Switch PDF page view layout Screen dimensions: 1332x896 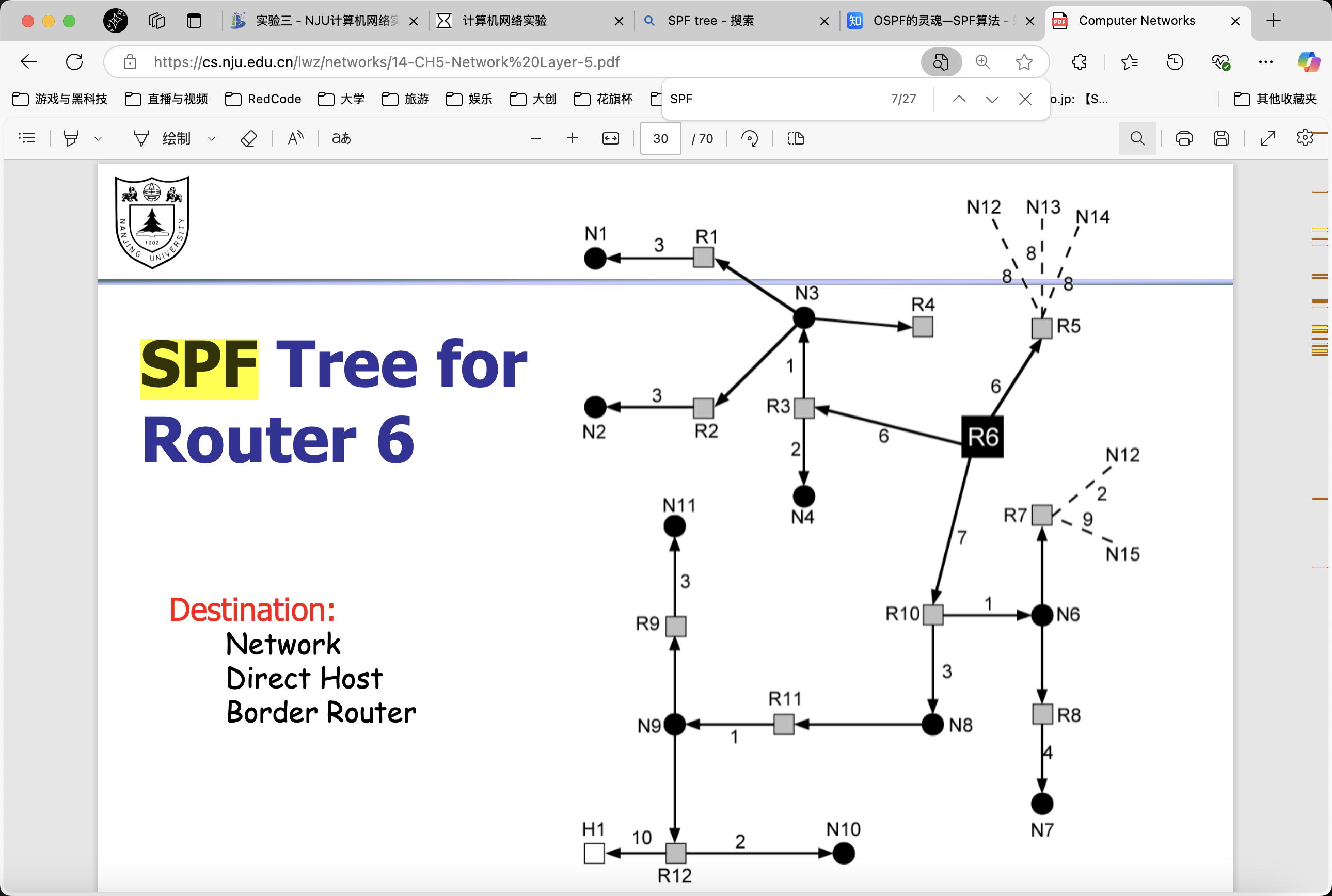796,138
